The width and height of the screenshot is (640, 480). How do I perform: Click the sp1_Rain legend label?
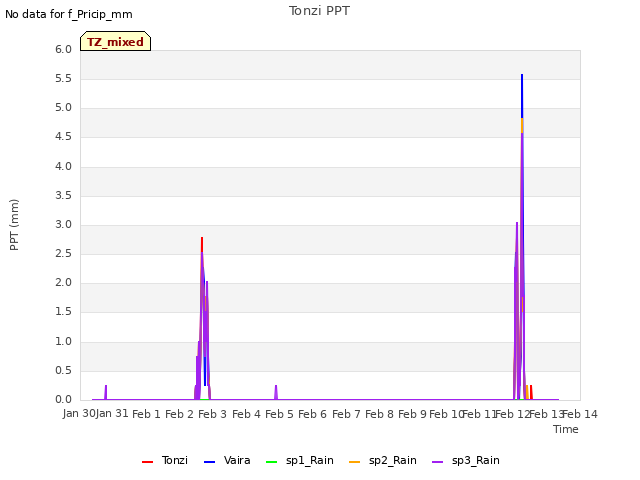point(310,460)
